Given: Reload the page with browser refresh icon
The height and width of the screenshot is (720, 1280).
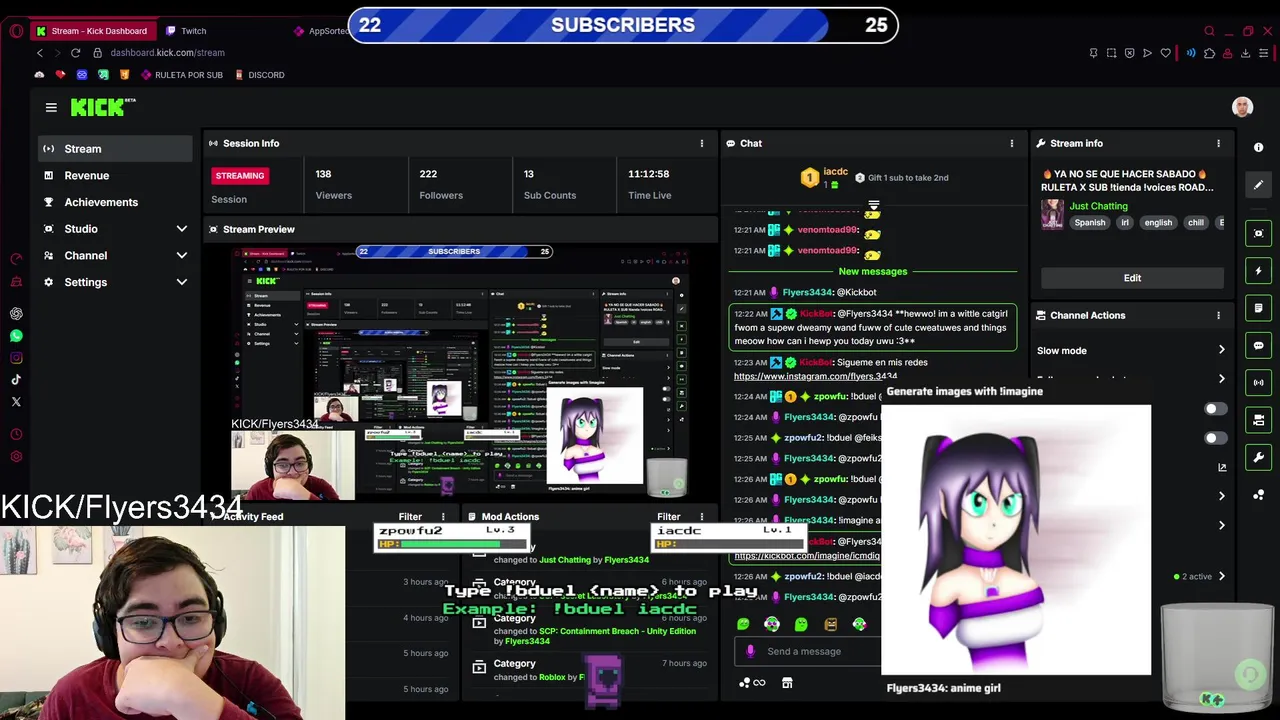Looking at the screenshot, I should click(x=75, y=52).
